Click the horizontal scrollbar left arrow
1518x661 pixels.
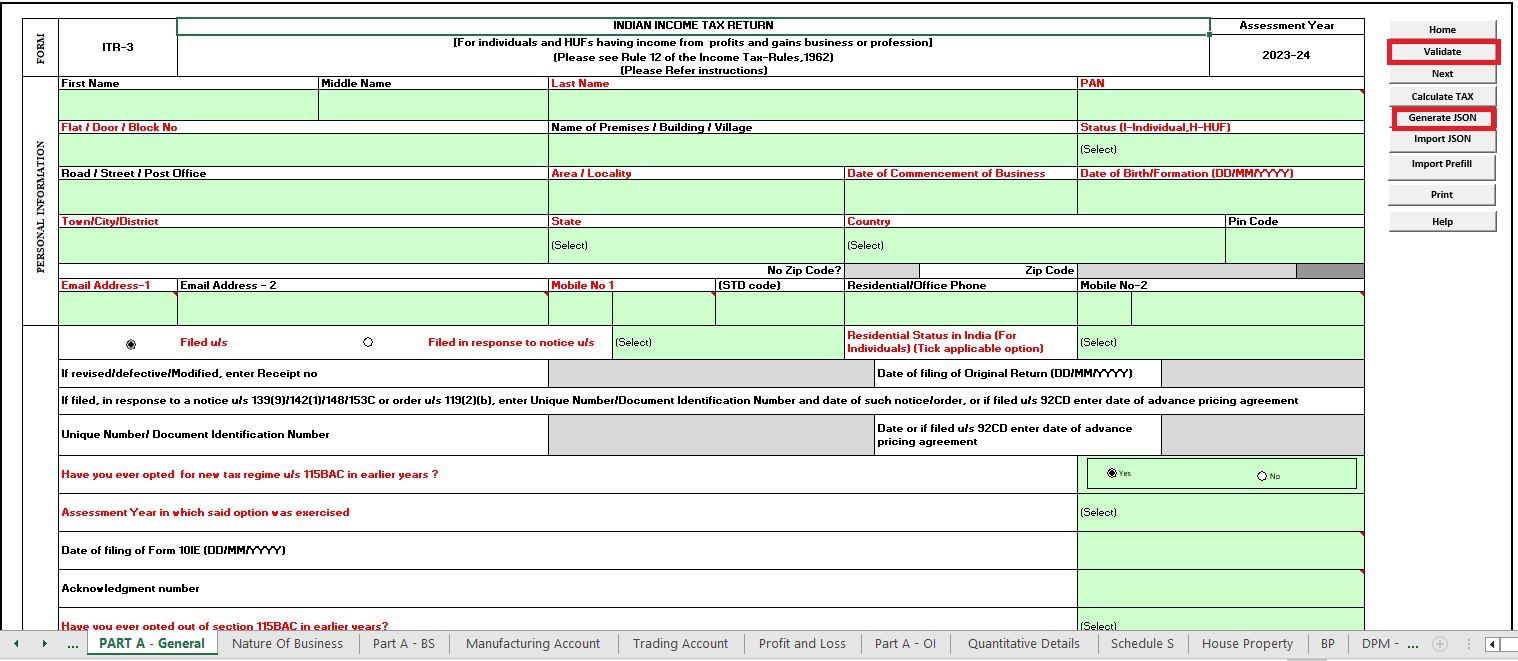click(1492, 644)
